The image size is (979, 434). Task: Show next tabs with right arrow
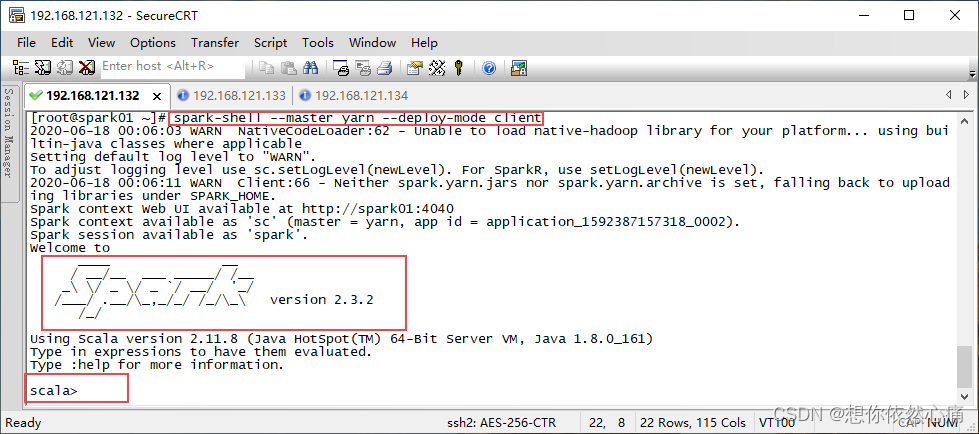click(967, 95)
